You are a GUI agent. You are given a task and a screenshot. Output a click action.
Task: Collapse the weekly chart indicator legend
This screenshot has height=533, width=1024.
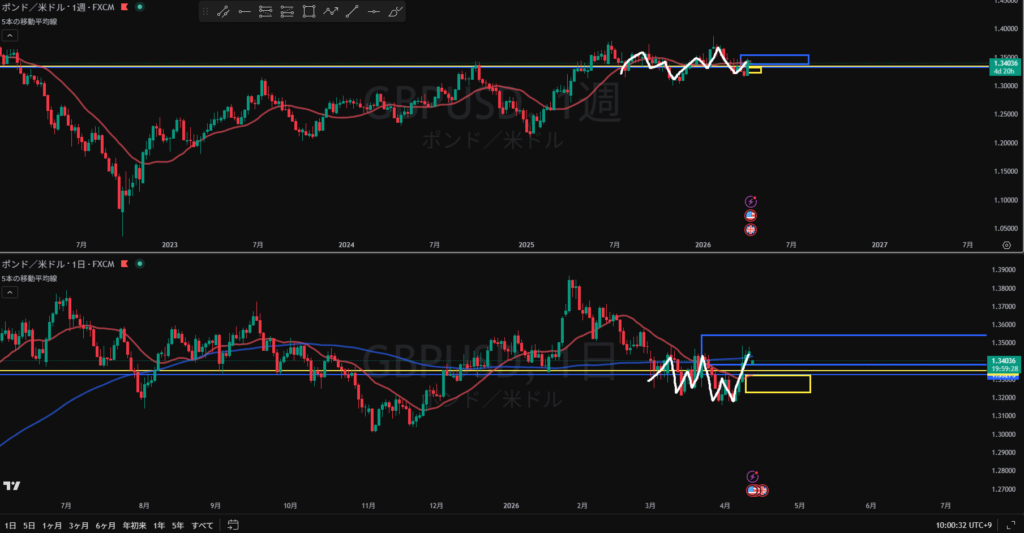pyautogui.click(x=9, y=35)
